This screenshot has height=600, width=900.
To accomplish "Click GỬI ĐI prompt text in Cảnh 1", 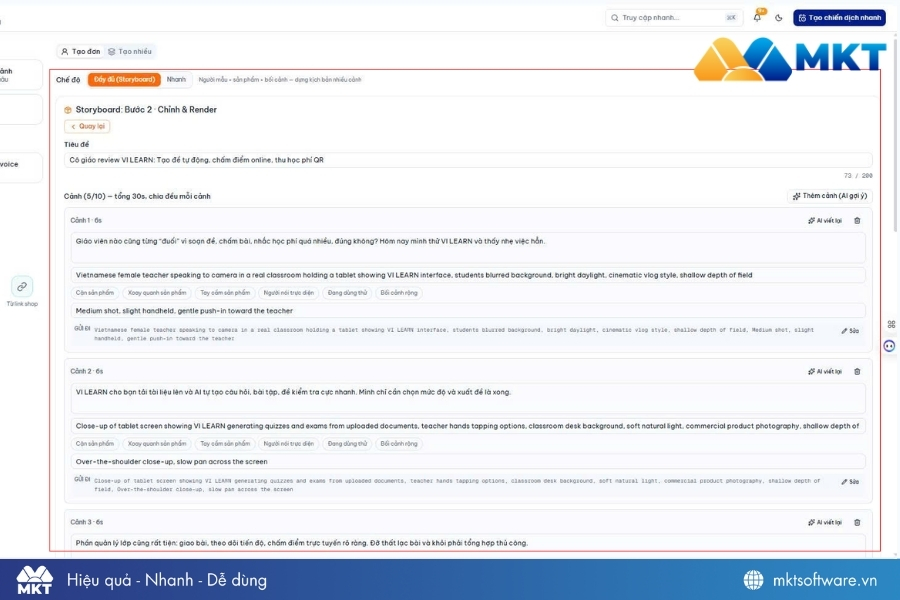I will 453,334.
